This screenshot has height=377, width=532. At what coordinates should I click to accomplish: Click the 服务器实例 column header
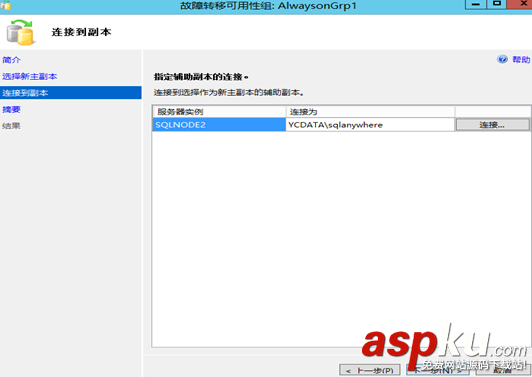click(219, 112)
